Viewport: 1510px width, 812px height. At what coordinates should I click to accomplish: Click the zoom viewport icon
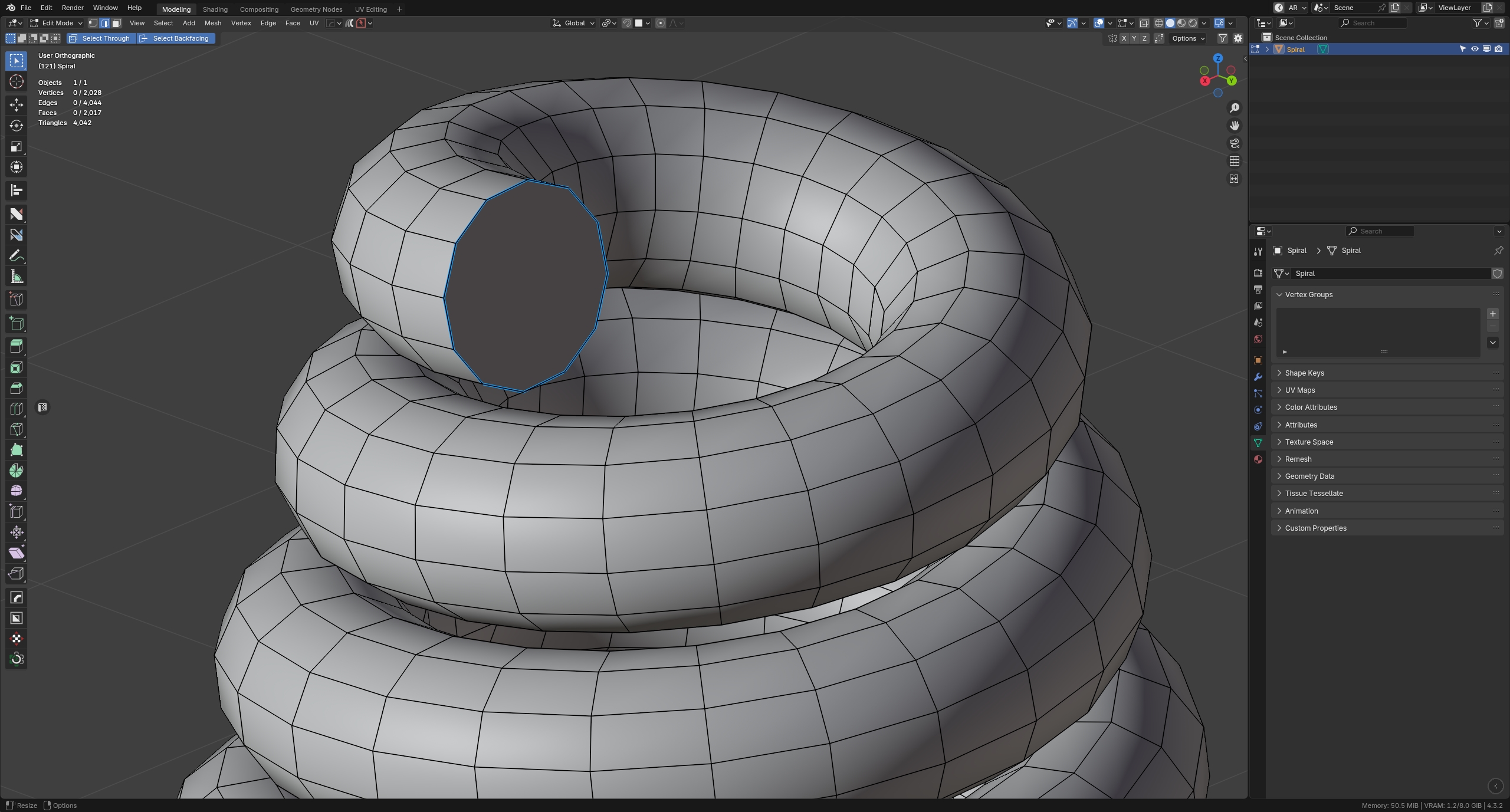click(x=1234, y=108)
